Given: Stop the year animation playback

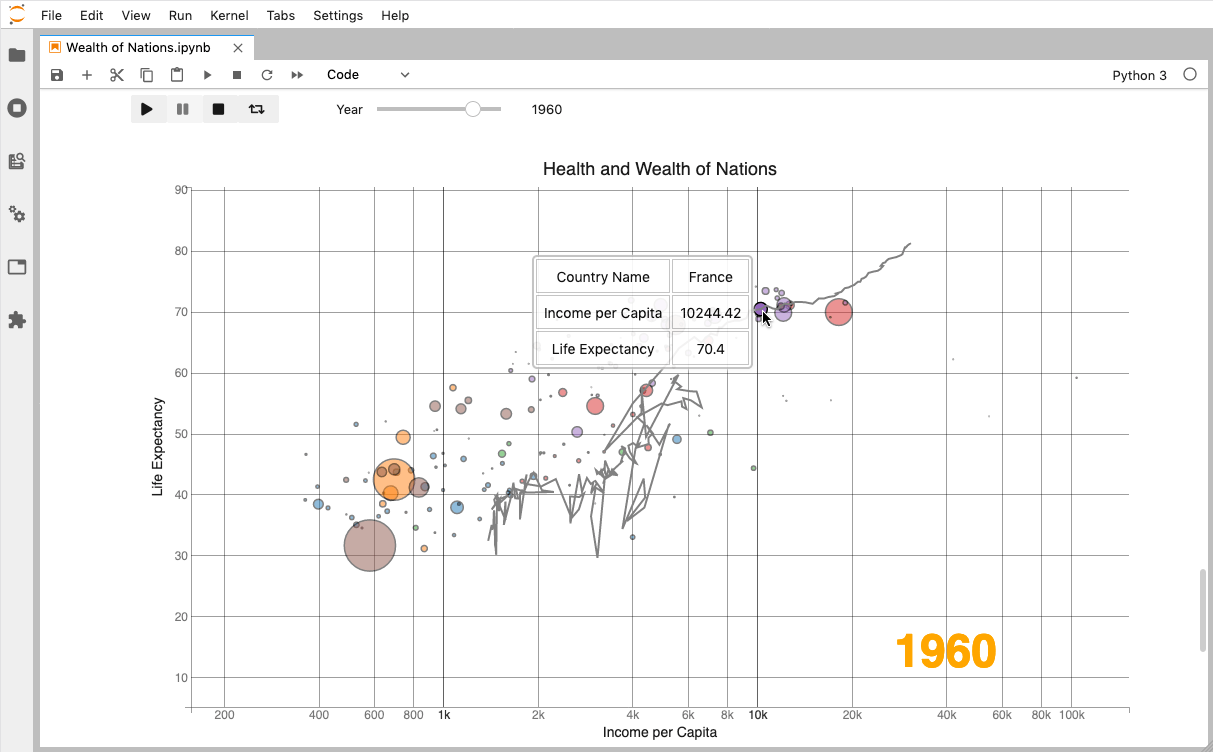Looking at the screenshot, I should tap(217, 109).
